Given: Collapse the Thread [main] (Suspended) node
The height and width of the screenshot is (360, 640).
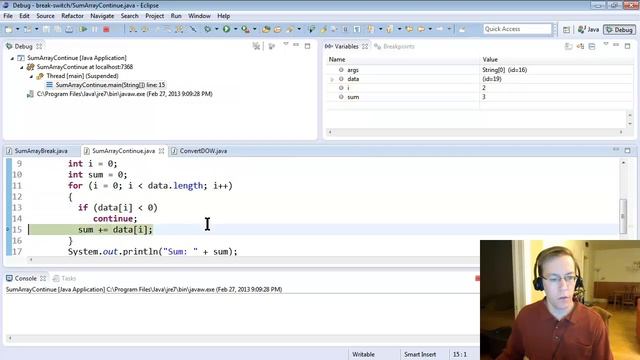Looking at the screenshot, I should (x=31, y=76).
